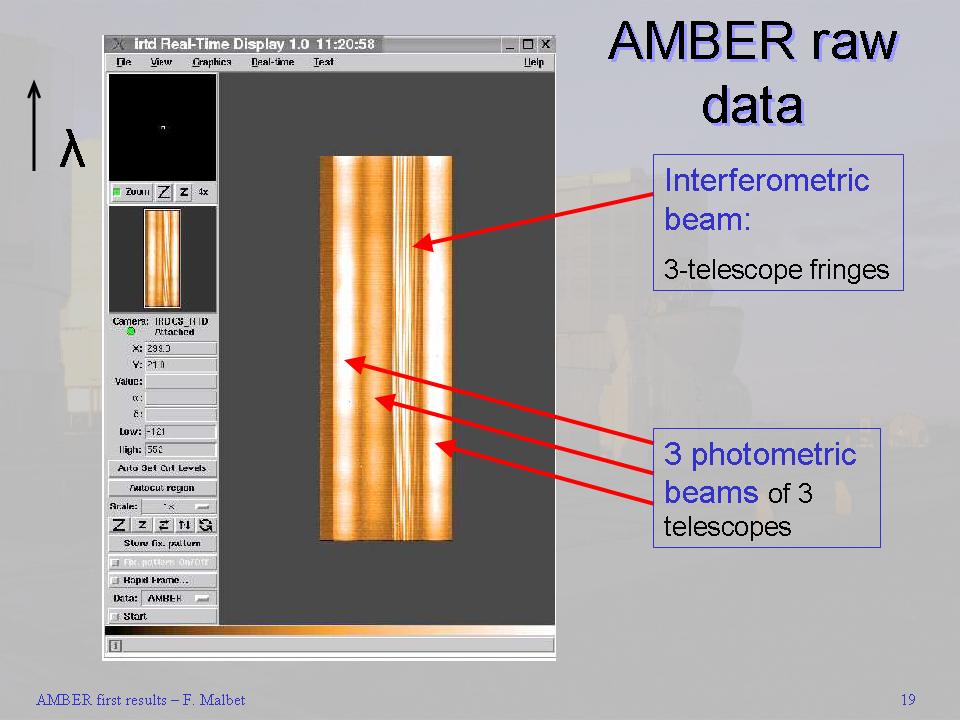Screen dimensions: 960x720
Task: Click the small z zoom-out icon beside Zoom
Action: coord(184,192)
